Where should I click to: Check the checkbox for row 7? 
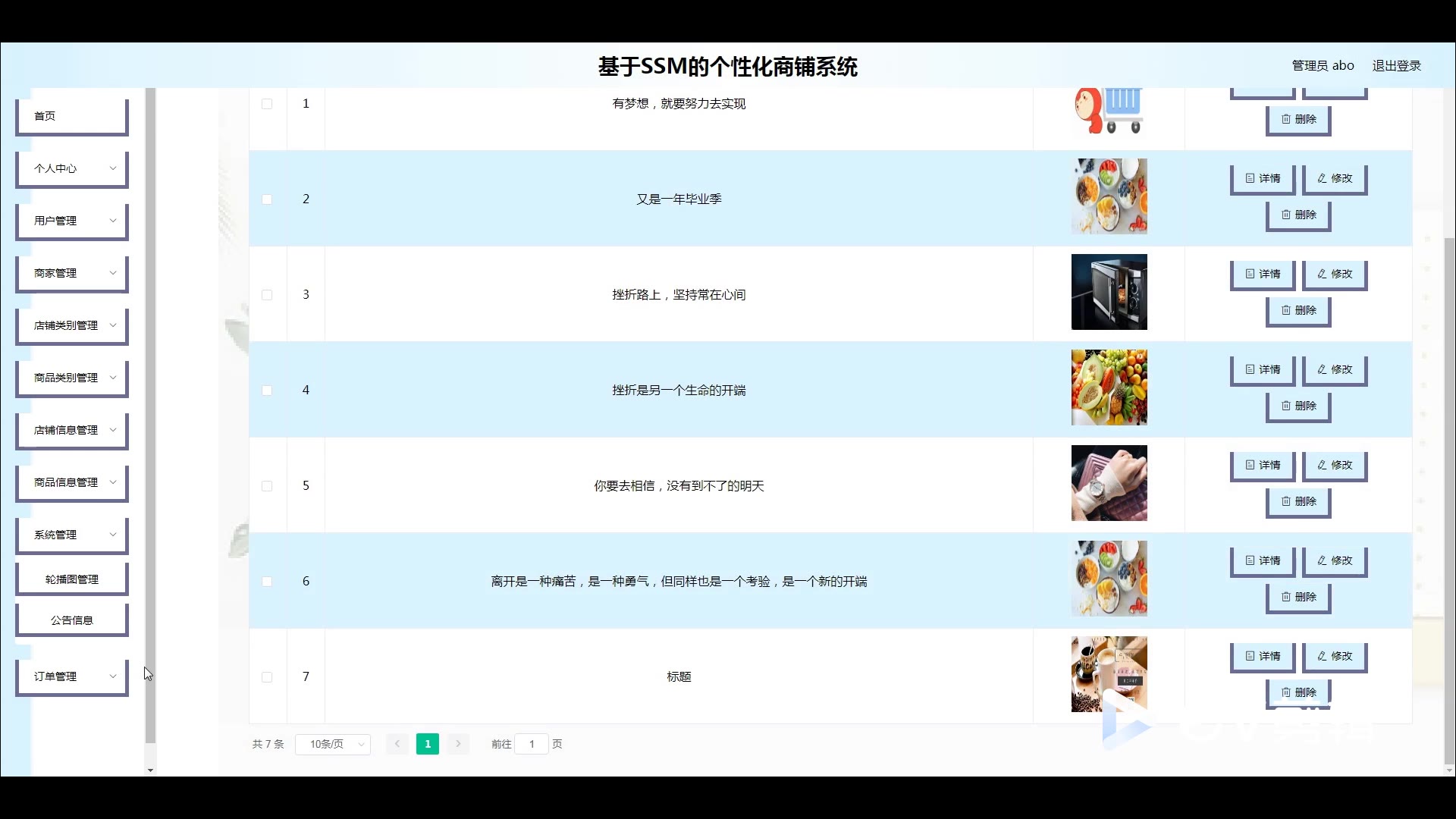pyautogui.click(x=267, y=677)
